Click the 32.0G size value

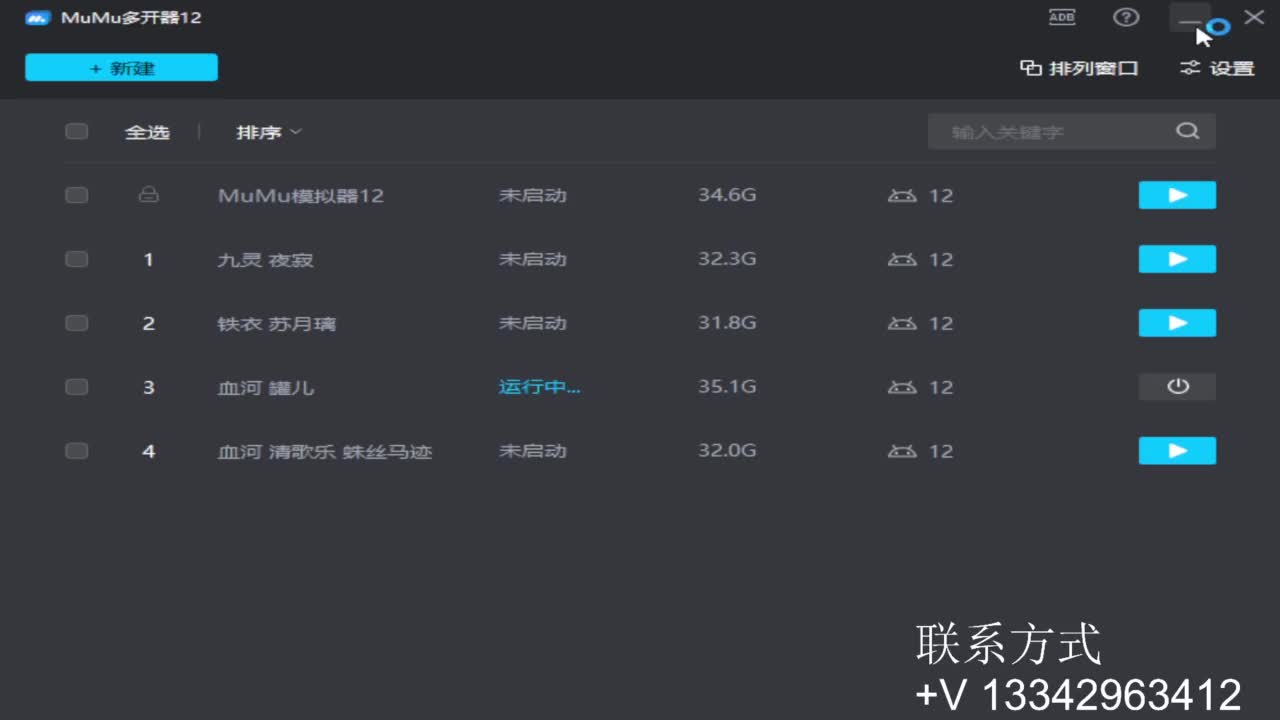coord(727,451)
